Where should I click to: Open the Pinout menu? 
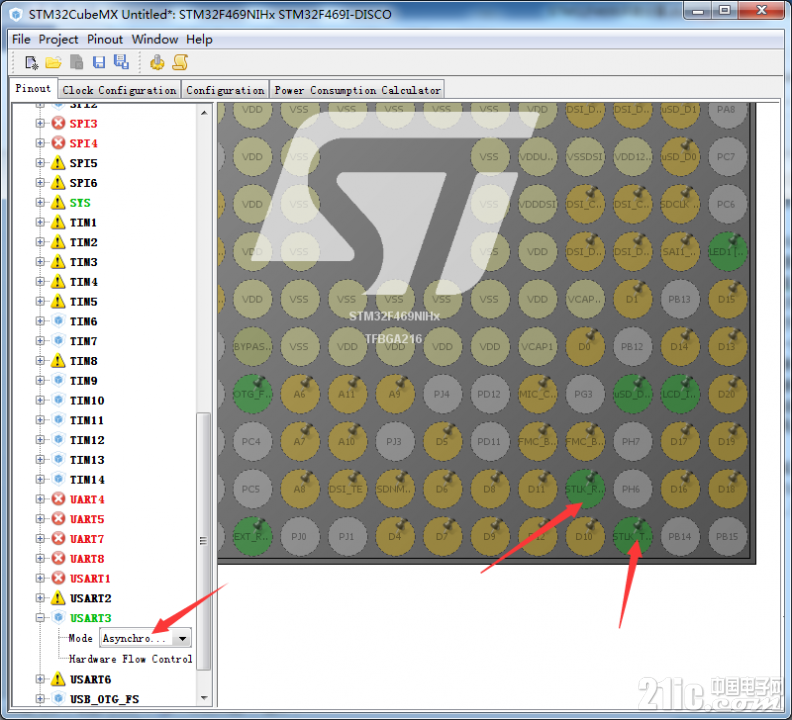click(105, 39)
